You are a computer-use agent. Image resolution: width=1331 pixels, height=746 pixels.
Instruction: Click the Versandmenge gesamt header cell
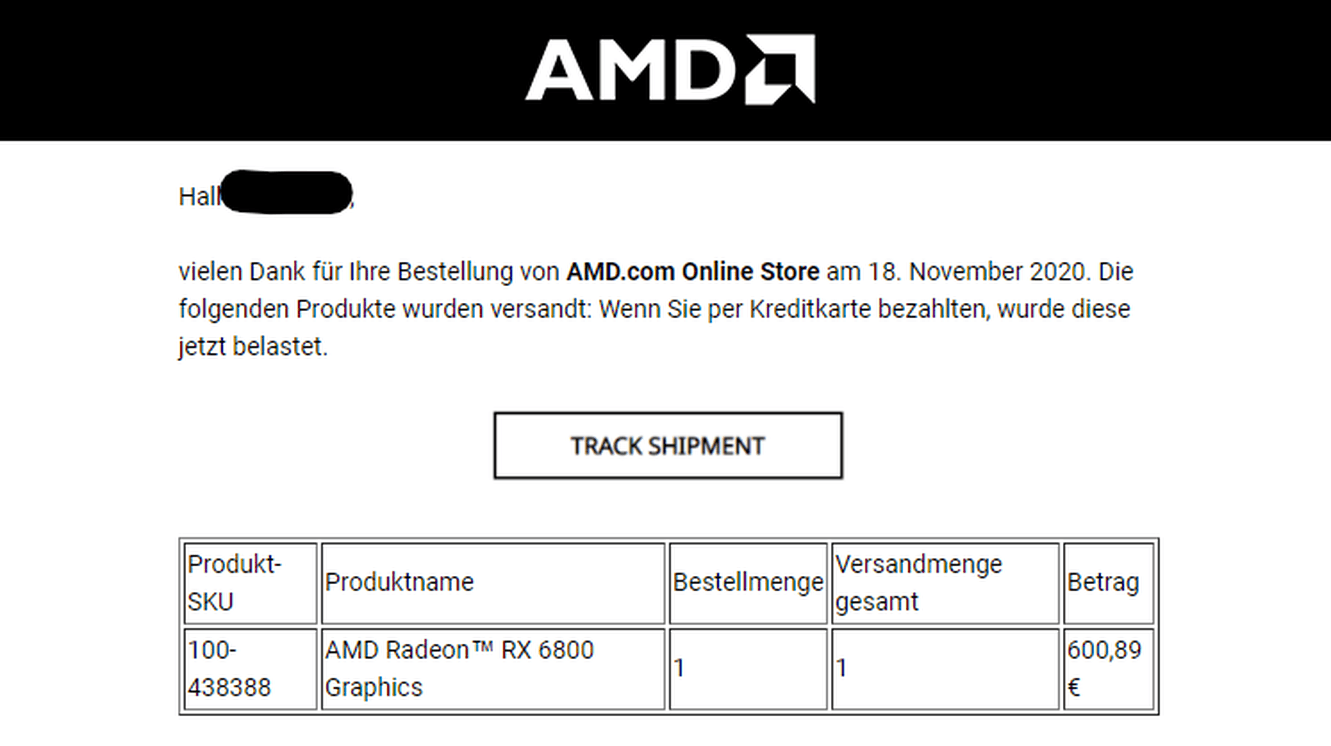tap(918, 583)
